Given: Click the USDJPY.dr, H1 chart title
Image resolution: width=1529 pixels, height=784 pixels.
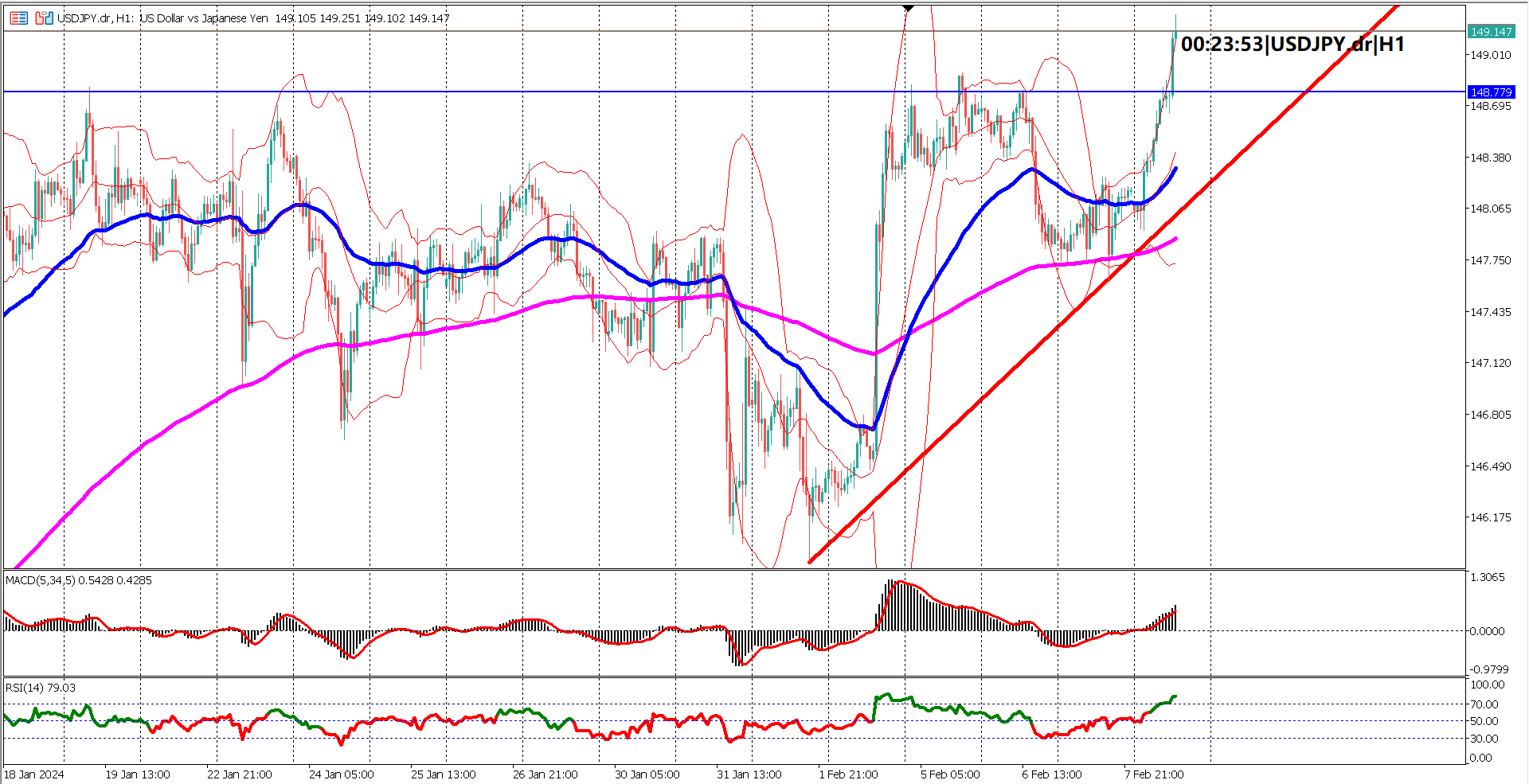Looking at the screenshot, I should [96, 18].
